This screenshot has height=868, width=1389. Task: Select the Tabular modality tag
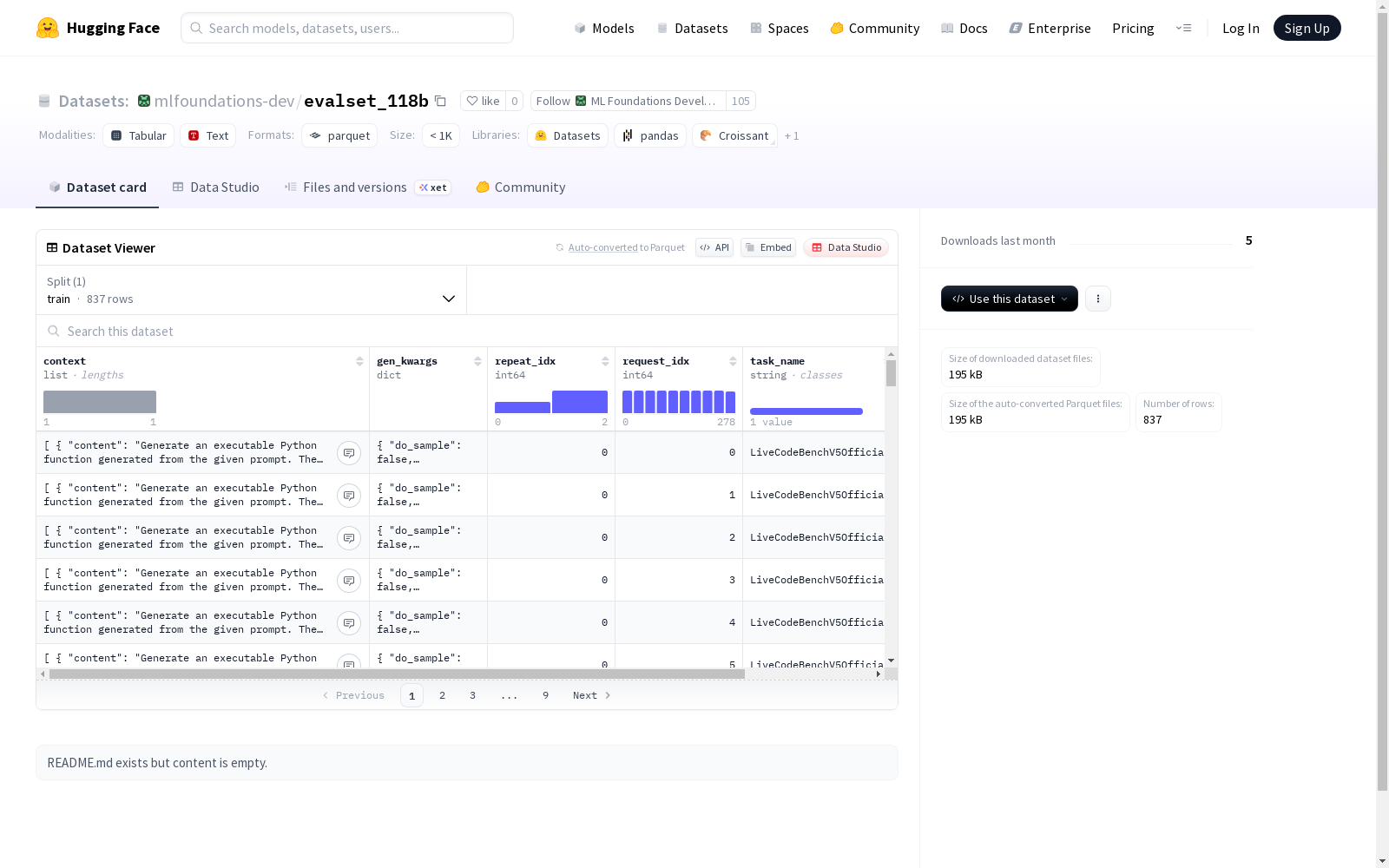[x=139, y=135]
